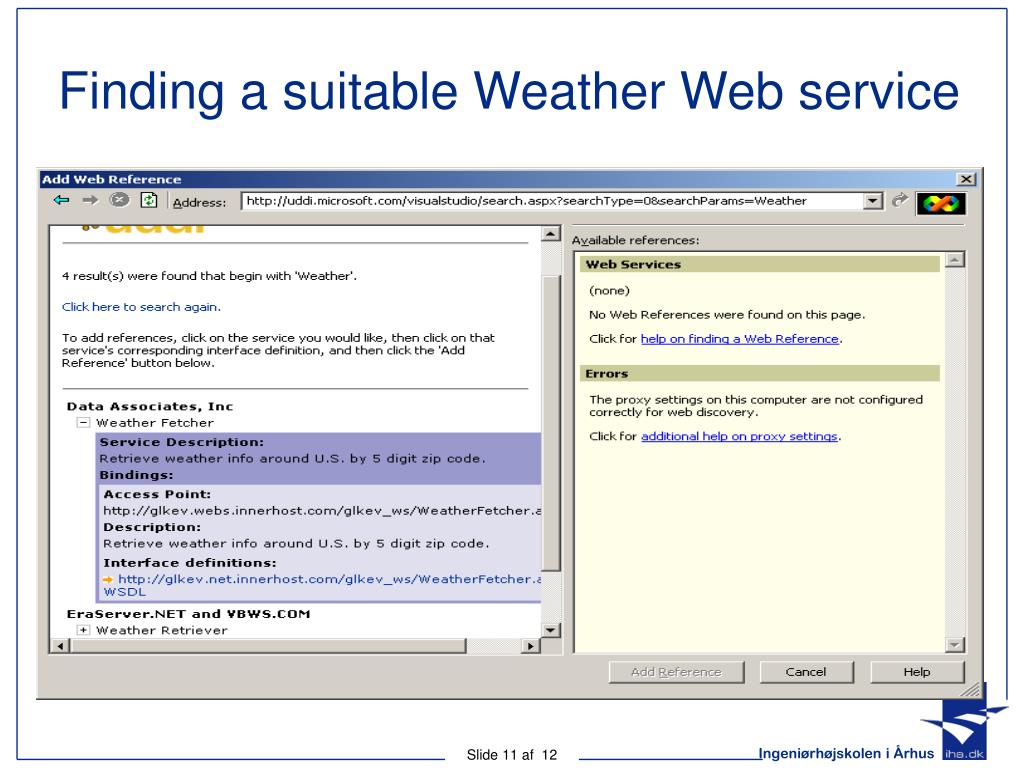Image resolution: width=1024 pixels, height=768 pixels.
Task: Click 'Click here to search again' link
Action: pos(141,307)
